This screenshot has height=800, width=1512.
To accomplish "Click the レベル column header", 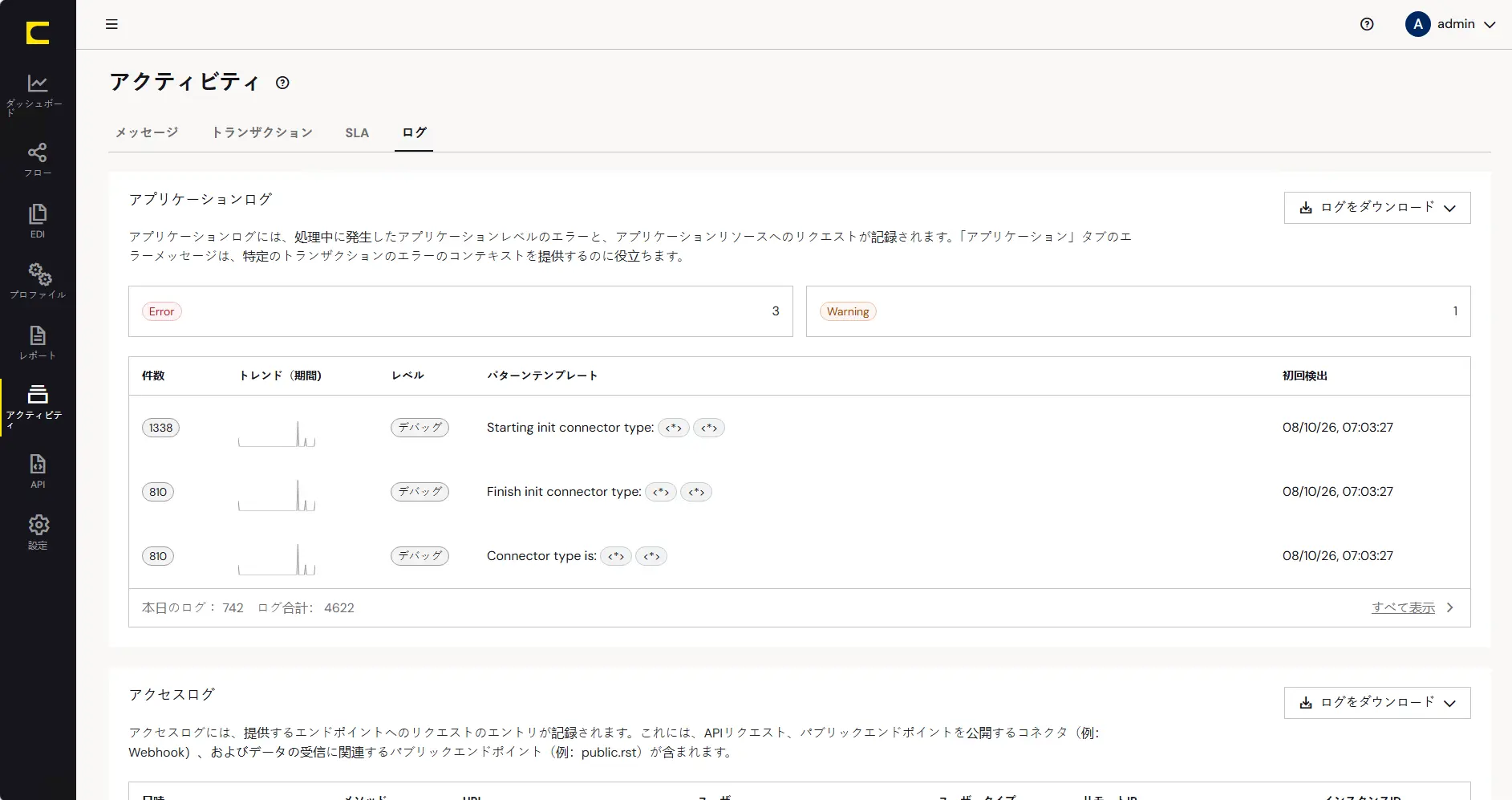I will coord(407,376).
